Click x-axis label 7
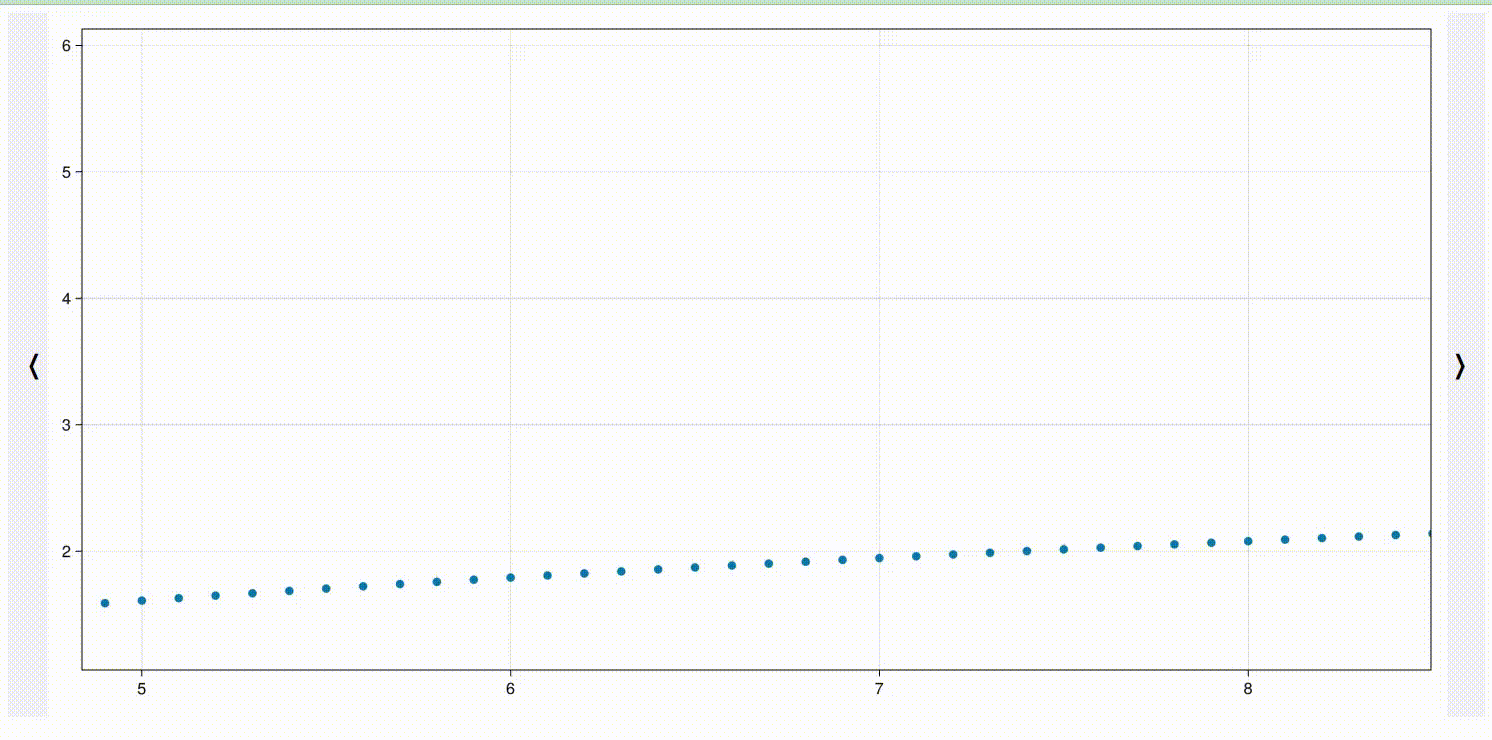Image resolution: width=1492 pixels, height=740 pixels. [x=879, y=688]
